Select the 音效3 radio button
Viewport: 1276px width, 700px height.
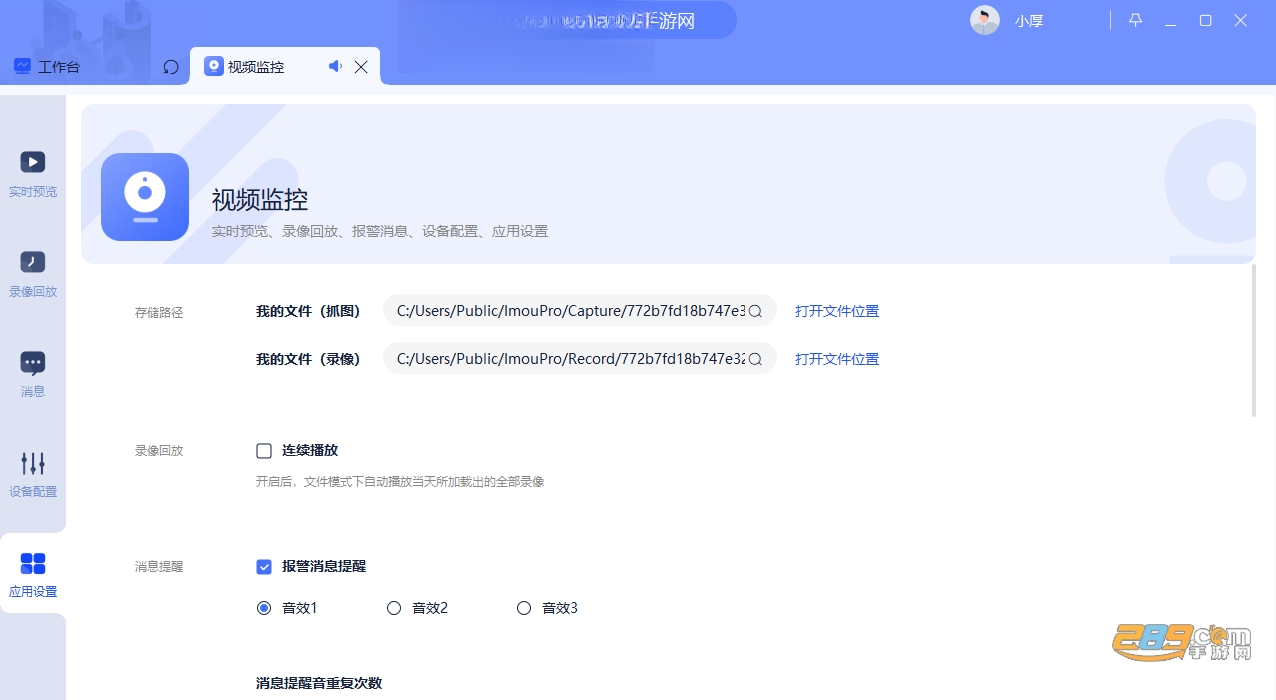click(524, 608)
